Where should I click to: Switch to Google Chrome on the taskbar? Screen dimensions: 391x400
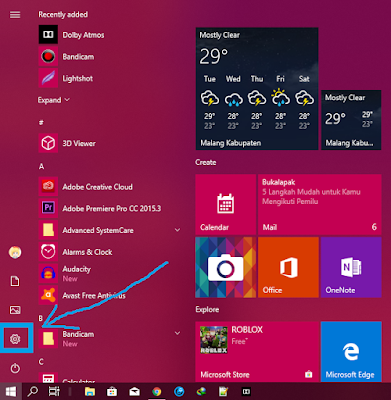(157, 391)
